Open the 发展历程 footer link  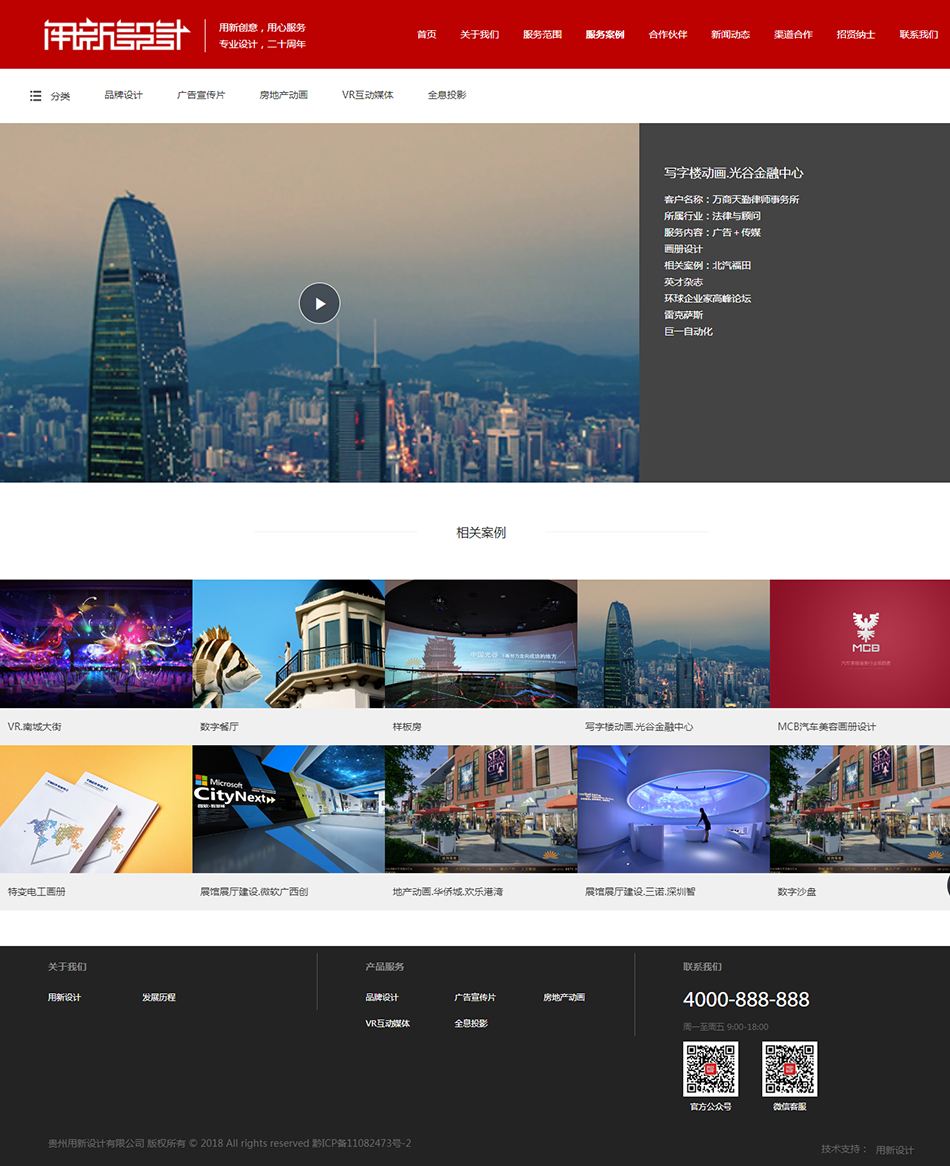click(159, 997)
